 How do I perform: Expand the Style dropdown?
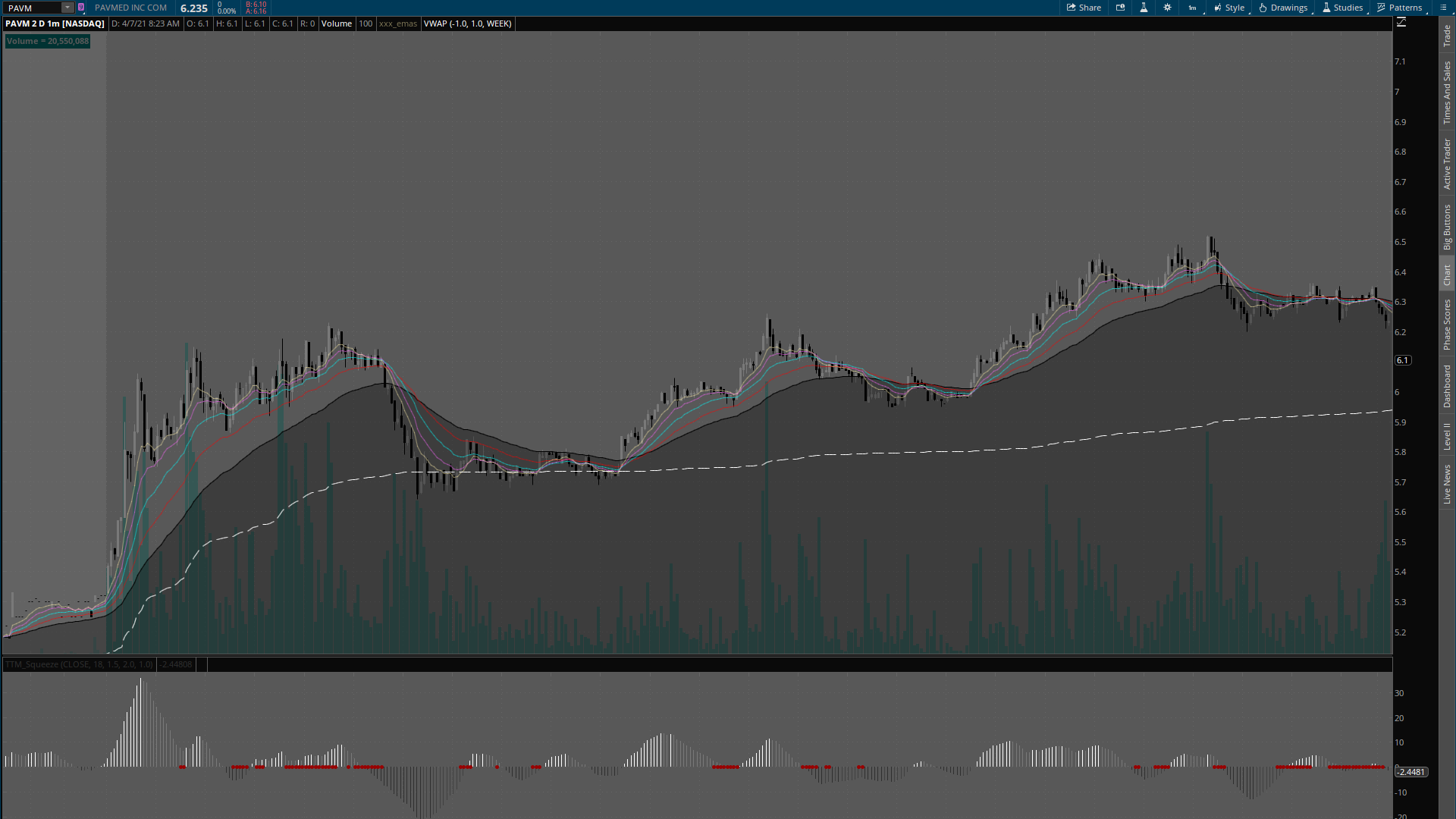[1228, 8]
